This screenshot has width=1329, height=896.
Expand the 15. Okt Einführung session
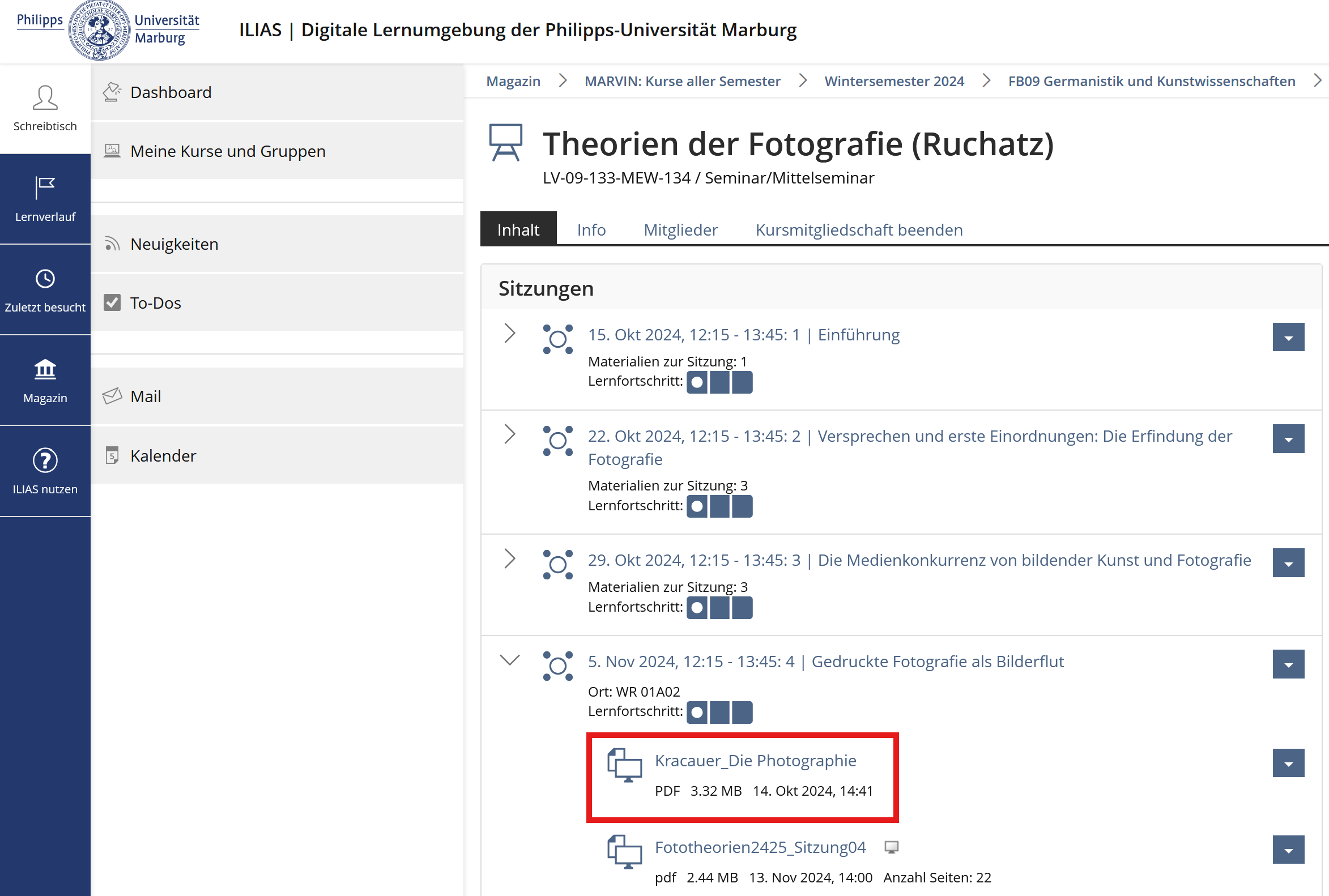510,333
